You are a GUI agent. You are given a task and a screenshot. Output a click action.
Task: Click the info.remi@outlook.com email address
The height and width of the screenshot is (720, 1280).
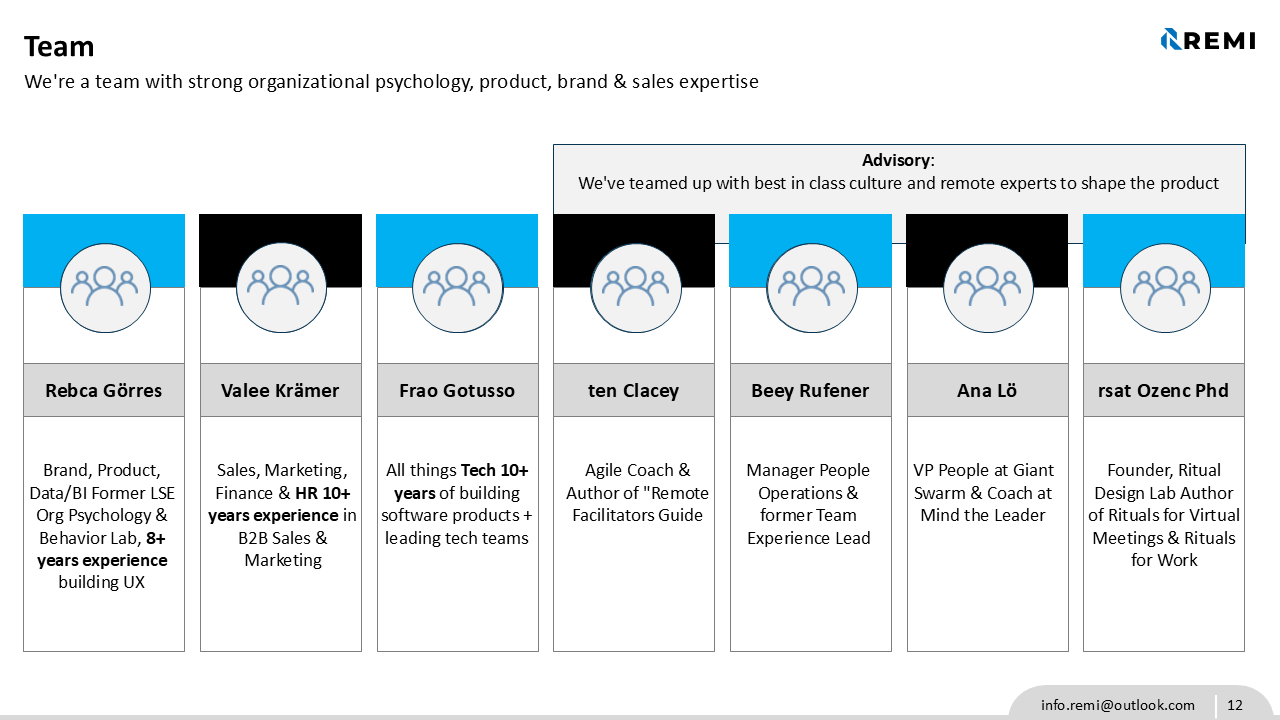point(1117,705)
